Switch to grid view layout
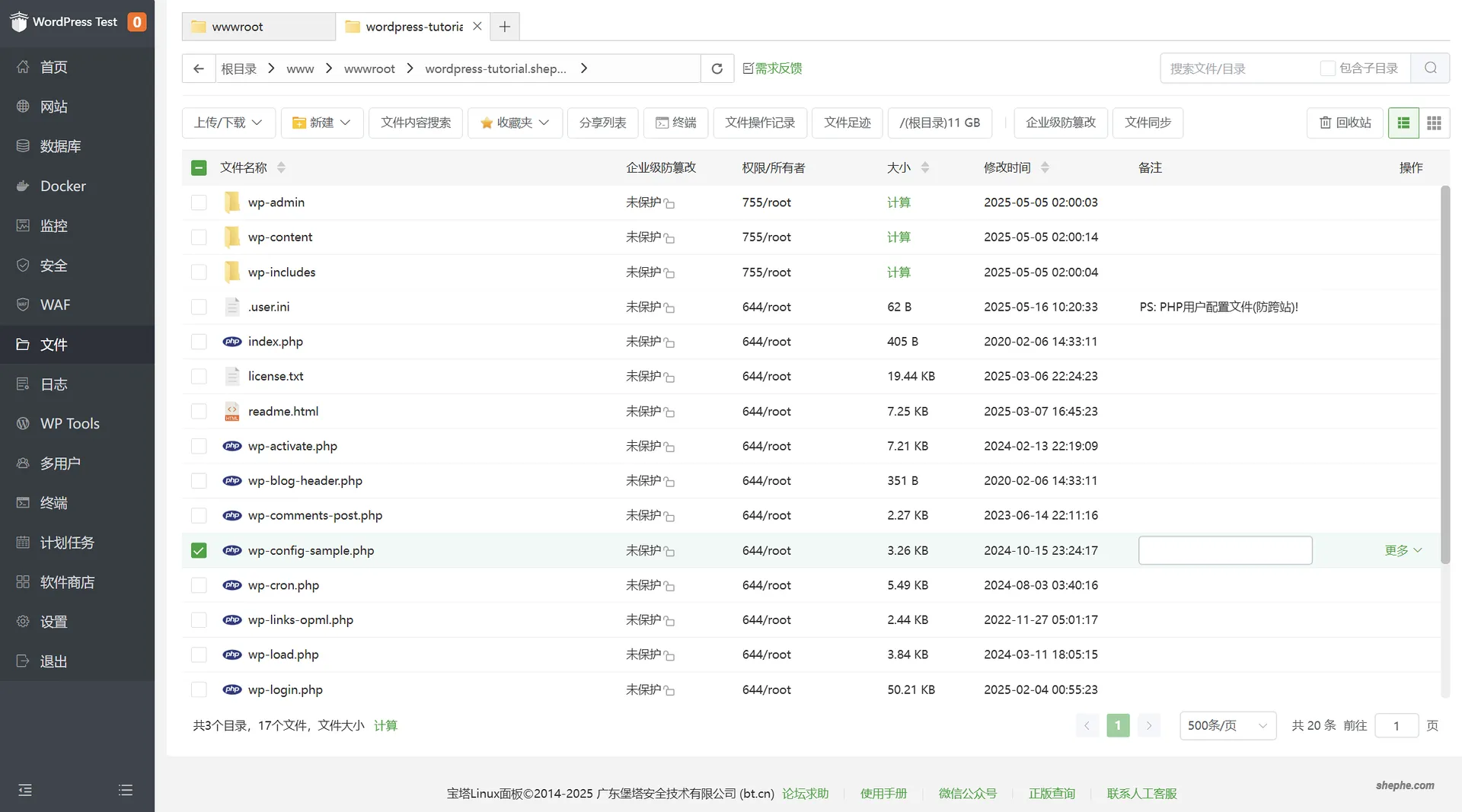 tap(1434, 123)
